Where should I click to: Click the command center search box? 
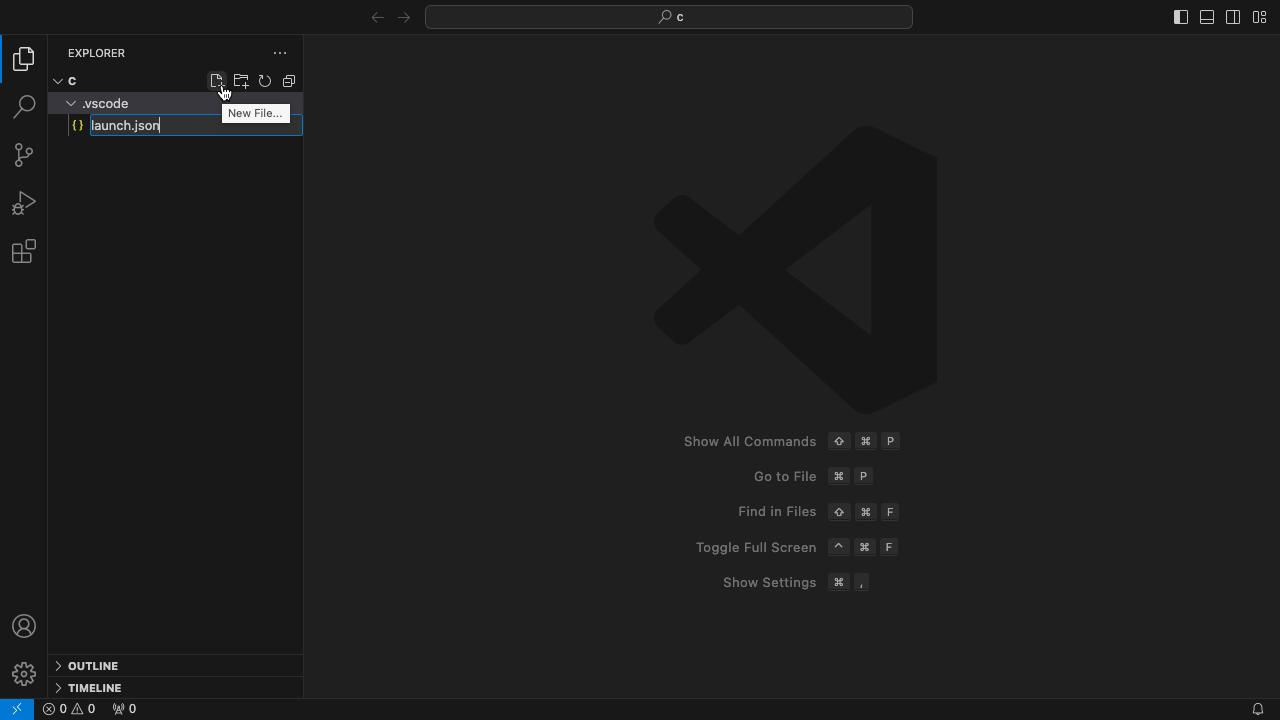[669, 17]
